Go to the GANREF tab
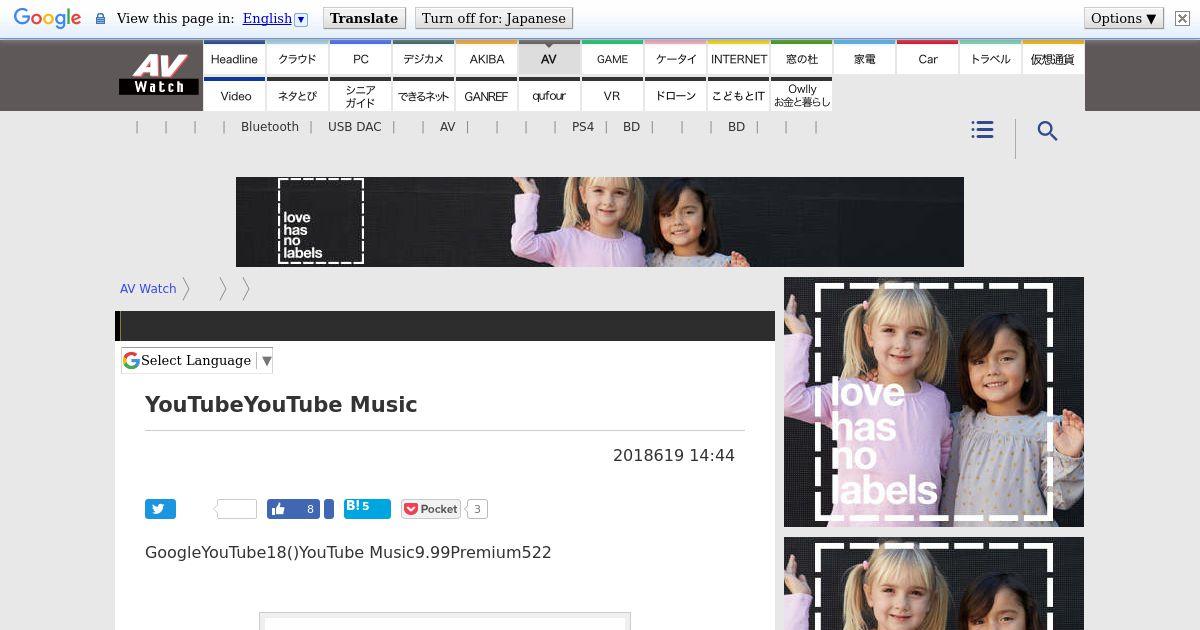This screenshot has height=630, width=1200. (487, 96)
